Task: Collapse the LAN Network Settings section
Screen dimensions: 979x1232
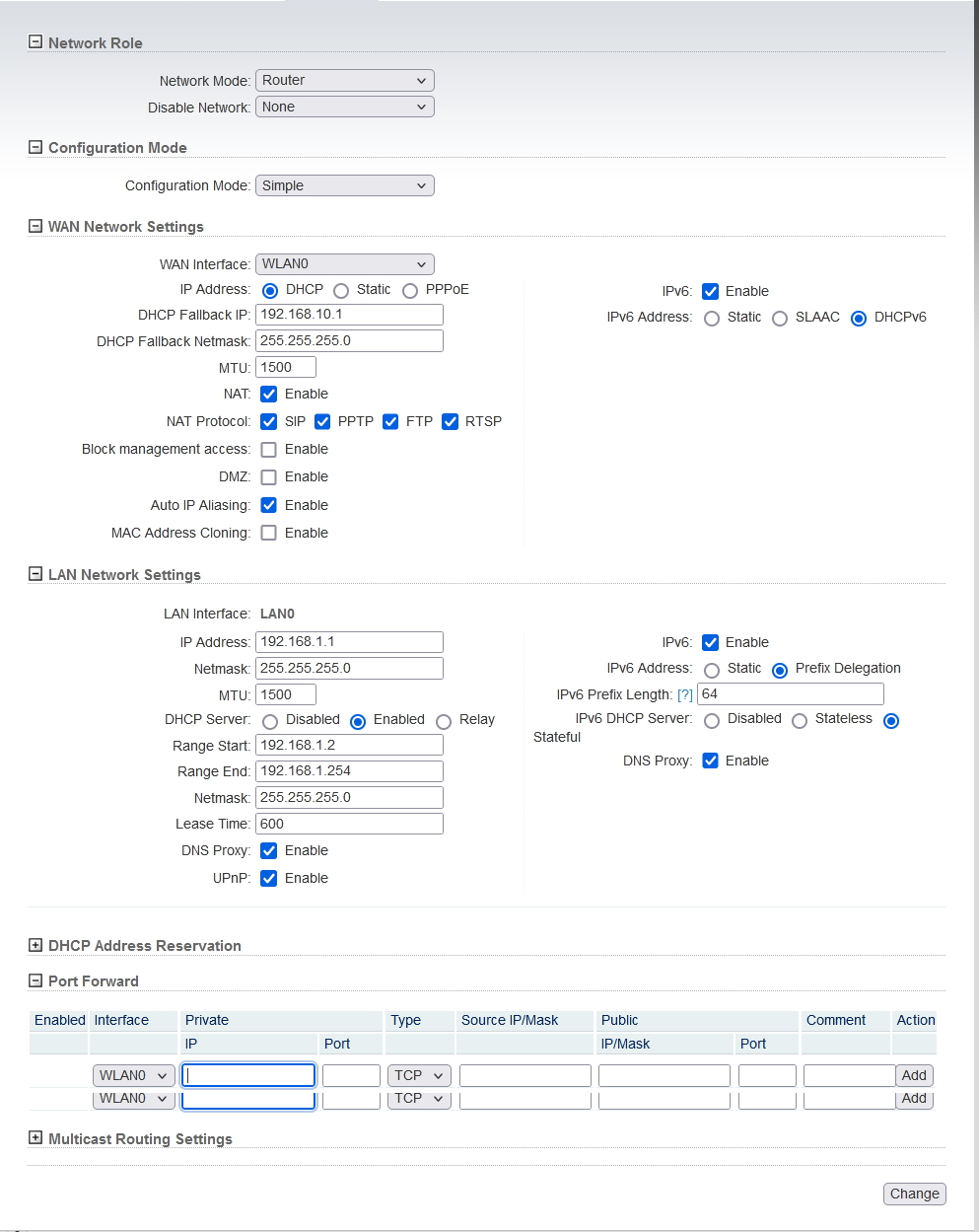Action: pyautogui.click(x=35, y=574)
